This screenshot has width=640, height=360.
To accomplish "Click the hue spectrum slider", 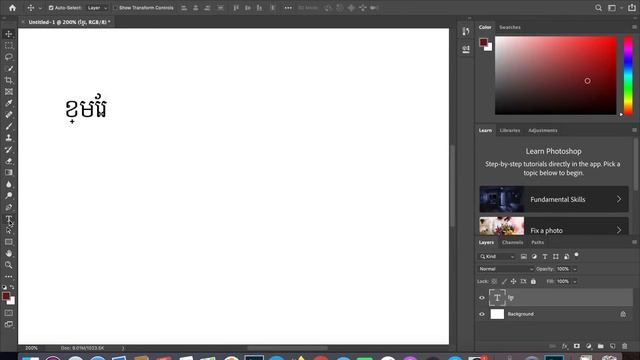I will coord(628,76).
